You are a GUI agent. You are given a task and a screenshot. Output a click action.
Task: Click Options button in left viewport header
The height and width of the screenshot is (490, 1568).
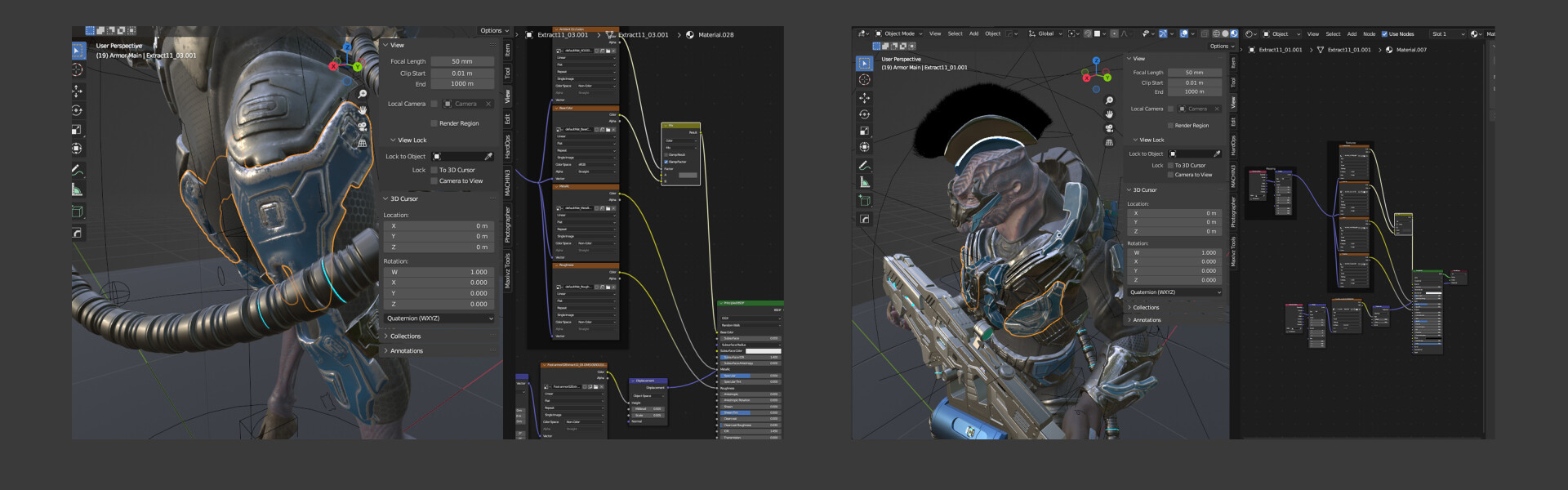[x=493, y=31]
